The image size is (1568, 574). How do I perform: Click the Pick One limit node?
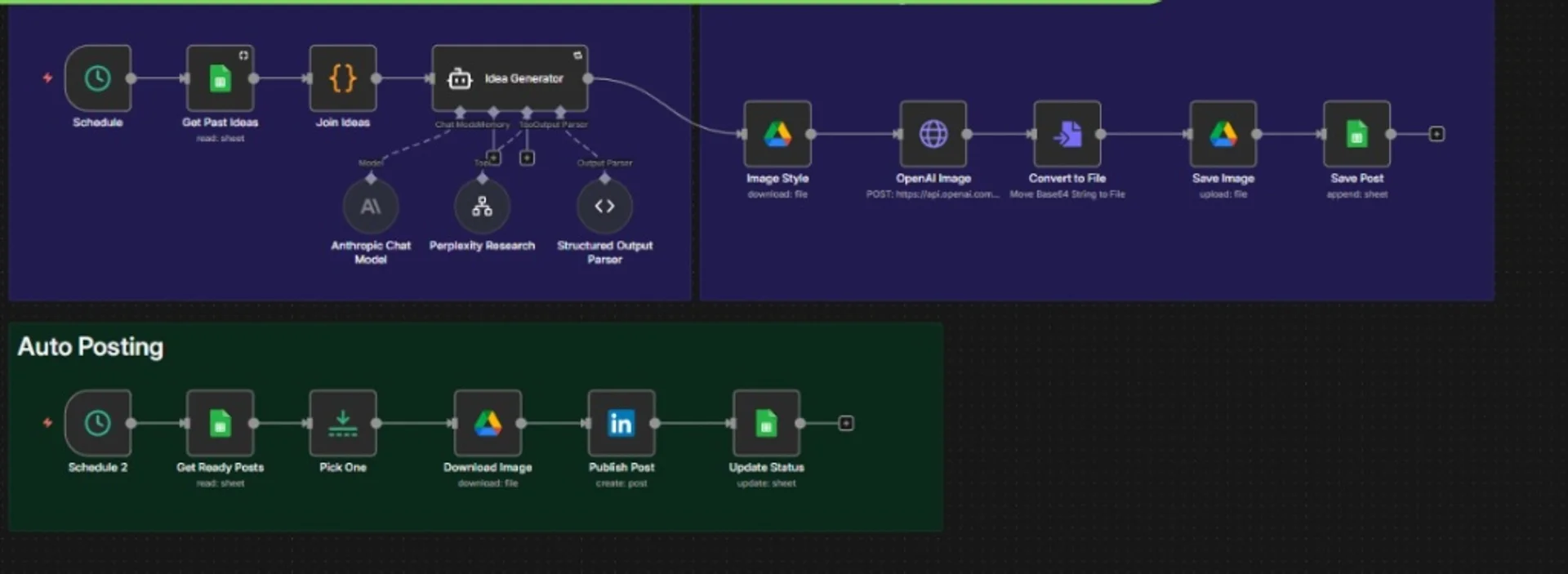343,423
